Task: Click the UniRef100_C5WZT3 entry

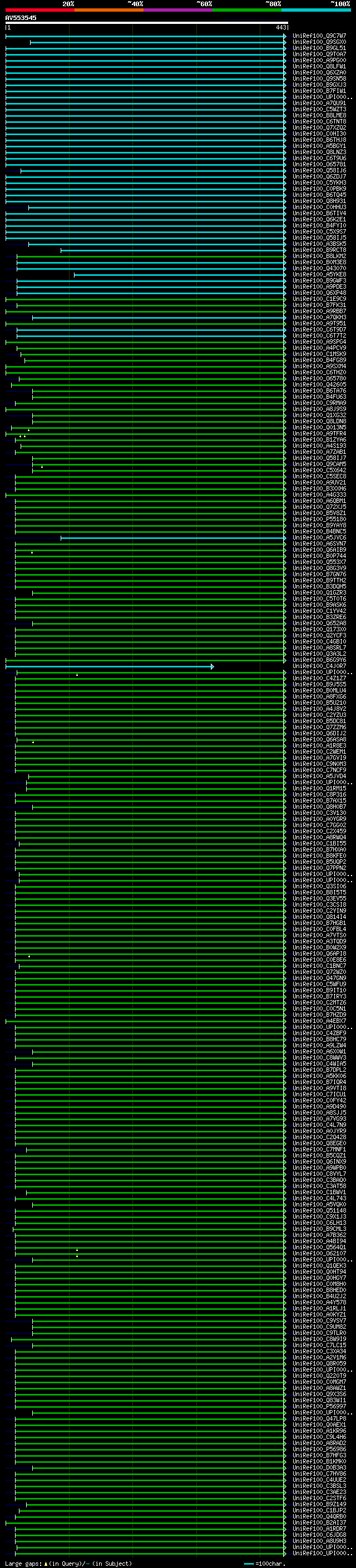Action: click(x=319, y=110)
